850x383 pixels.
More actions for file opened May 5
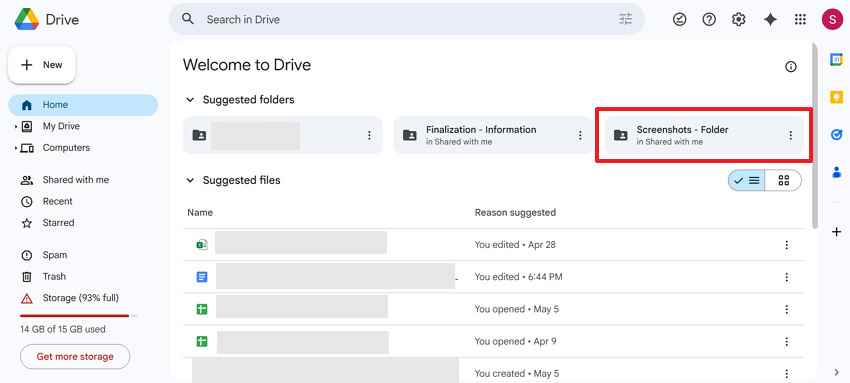click(787, 309)
